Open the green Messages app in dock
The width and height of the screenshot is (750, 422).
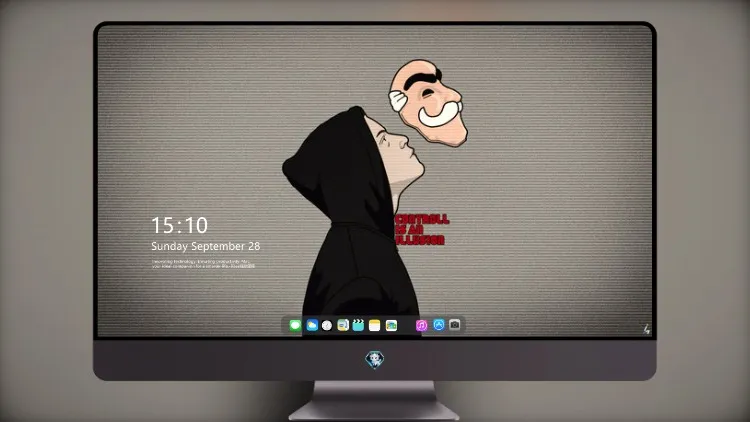coord(295,325)
